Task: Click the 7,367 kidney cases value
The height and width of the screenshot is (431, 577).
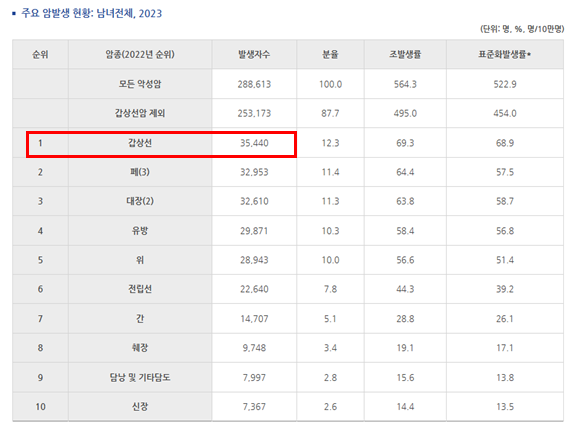Action: [x=254, y=407]
